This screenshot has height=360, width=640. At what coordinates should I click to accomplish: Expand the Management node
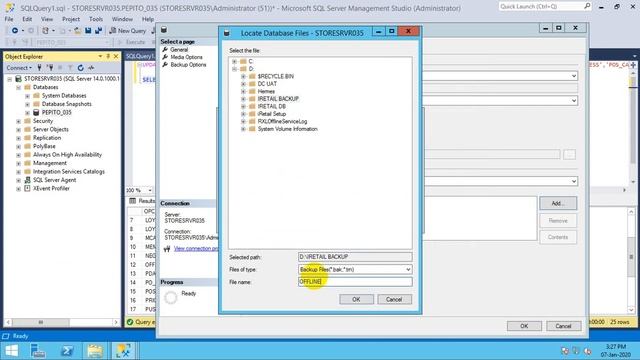click(18, 163)
